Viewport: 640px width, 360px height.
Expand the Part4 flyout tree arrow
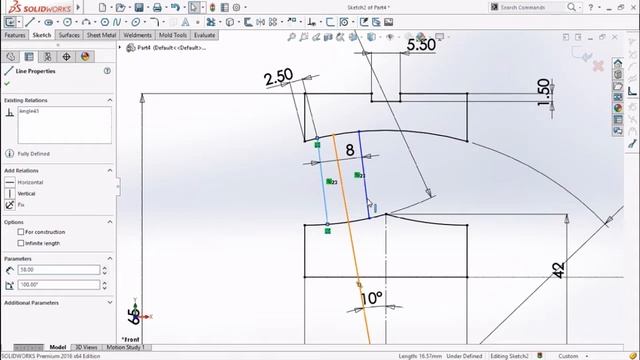120,48
